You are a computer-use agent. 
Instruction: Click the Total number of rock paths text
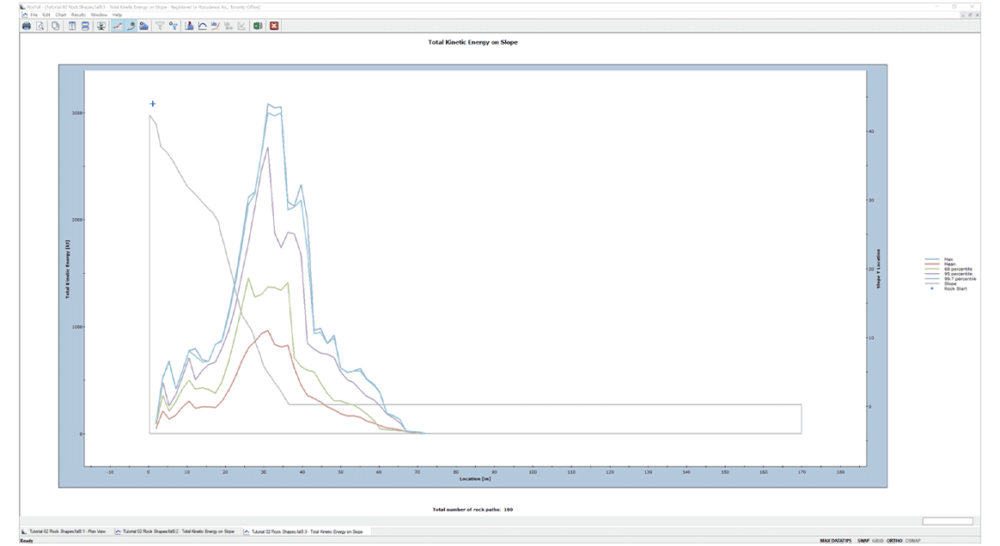[x=473, y=510]
